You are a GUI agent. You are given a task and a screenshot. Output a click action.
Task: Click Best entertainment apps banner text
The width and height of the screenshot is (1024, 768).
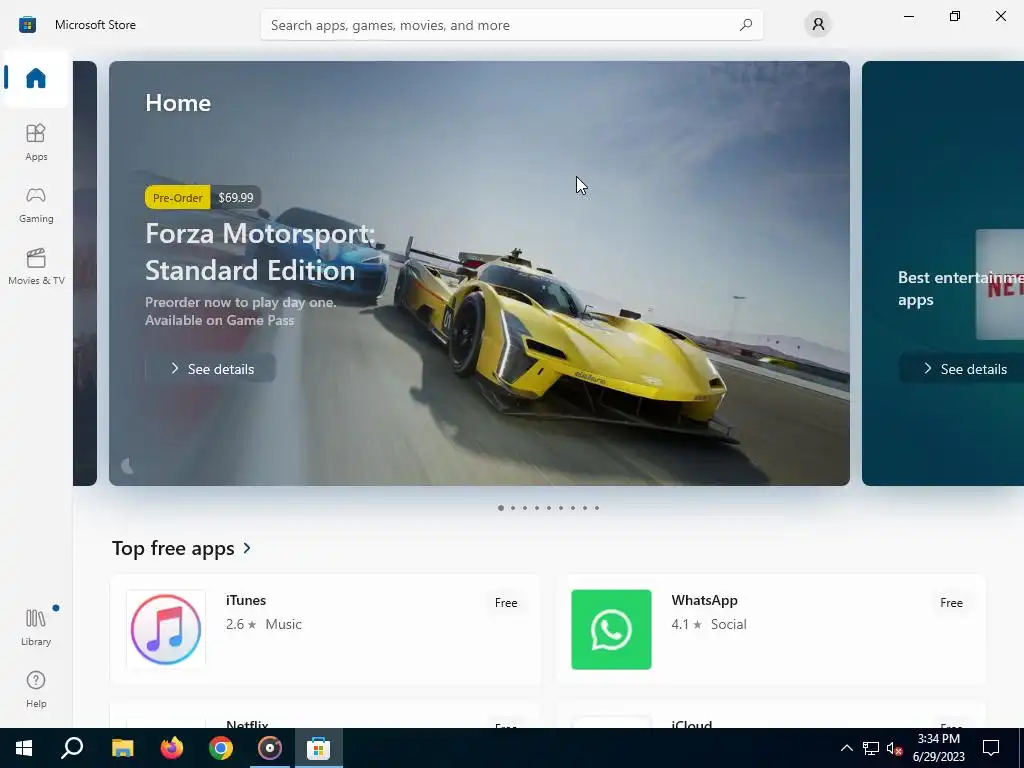(x=960, y=289)
